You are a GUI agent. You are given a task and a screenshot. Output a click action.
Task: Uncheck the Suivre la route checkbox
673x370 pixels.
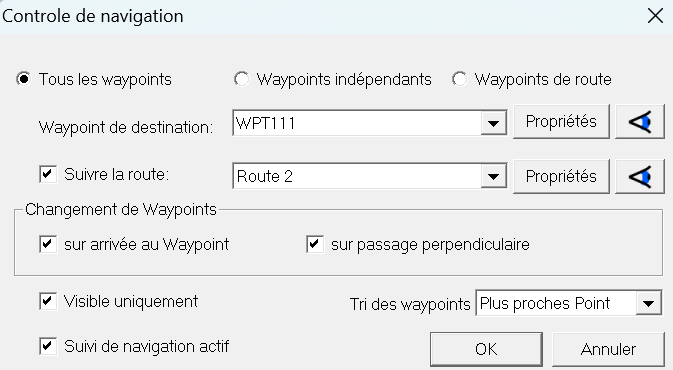click(48, 174)
